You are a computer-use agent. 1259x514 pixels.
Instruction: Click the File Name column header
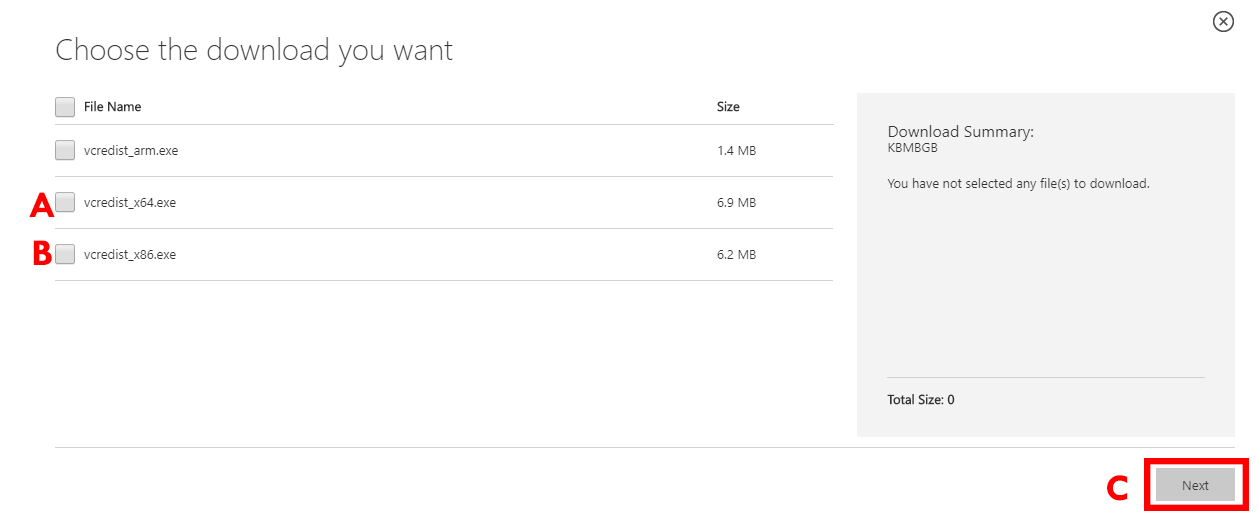[x=112, y=107]
